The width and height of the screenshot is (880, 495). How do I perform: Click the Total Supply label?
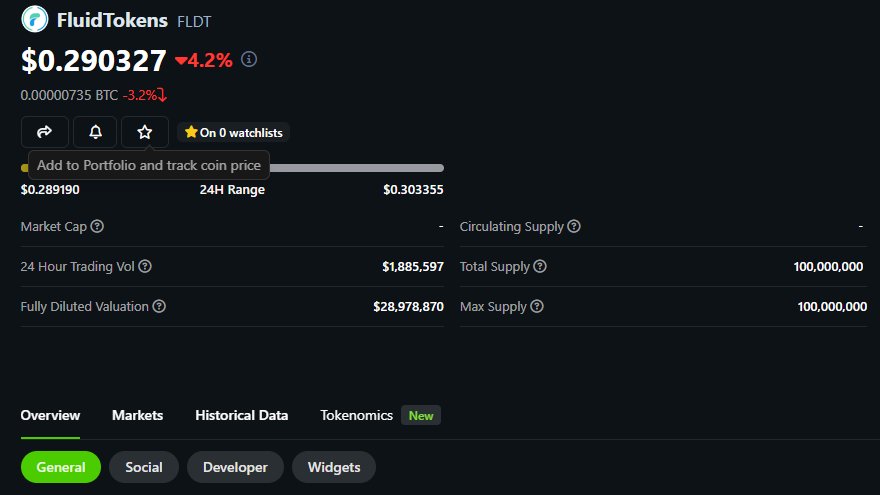pos(494,266)
